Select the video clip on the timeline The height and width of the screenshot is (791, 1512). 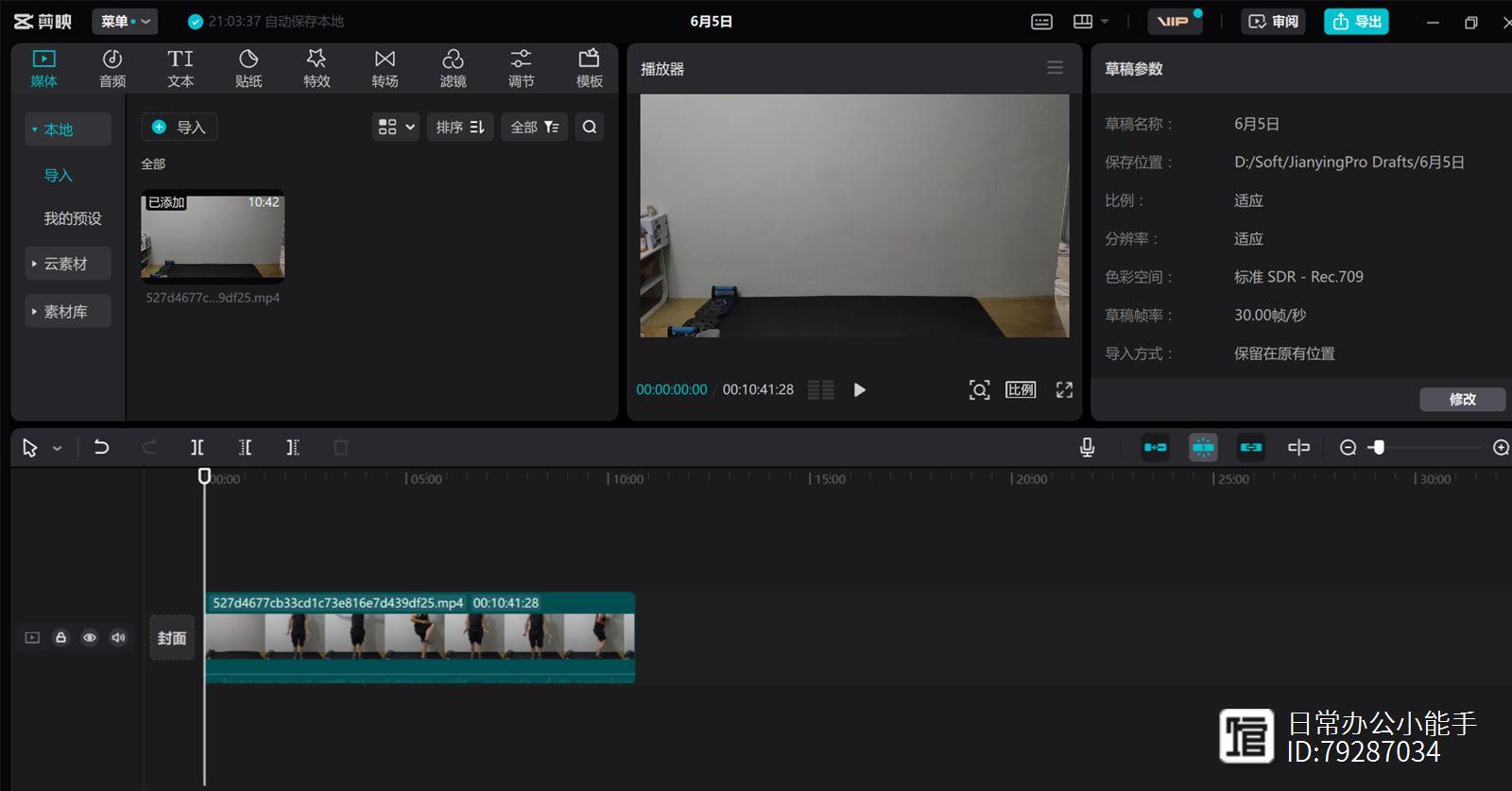[x=421, y=637]
